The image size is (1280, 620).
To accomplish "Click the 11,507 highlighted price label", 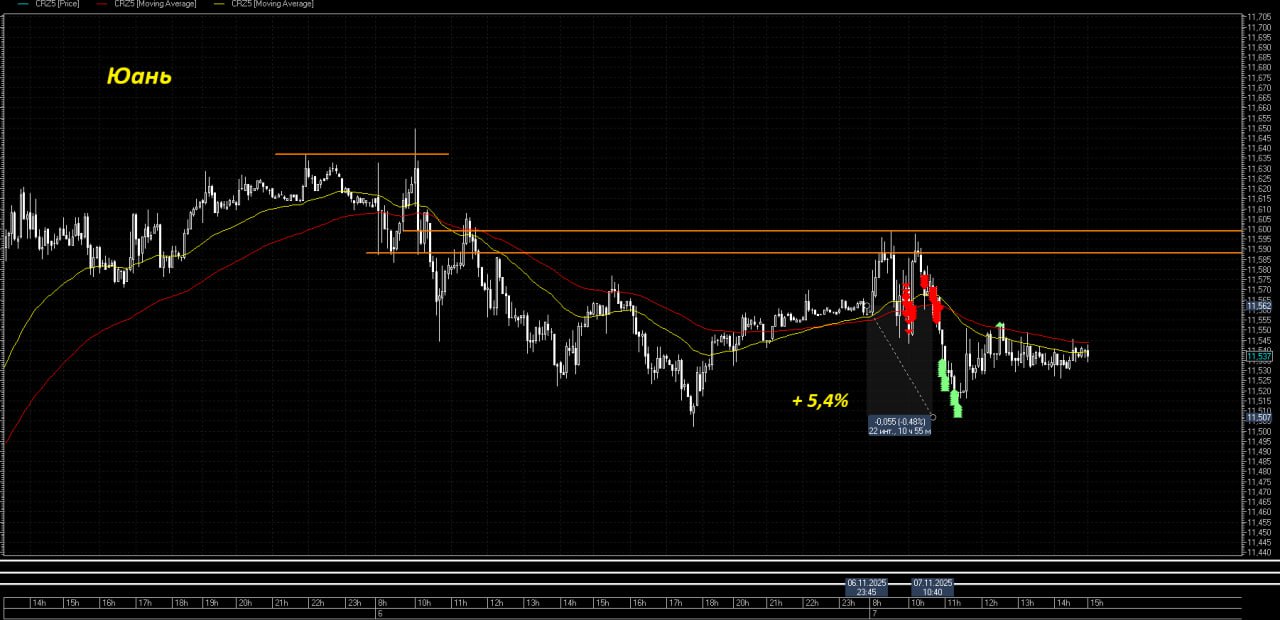I will point(1259,417).
